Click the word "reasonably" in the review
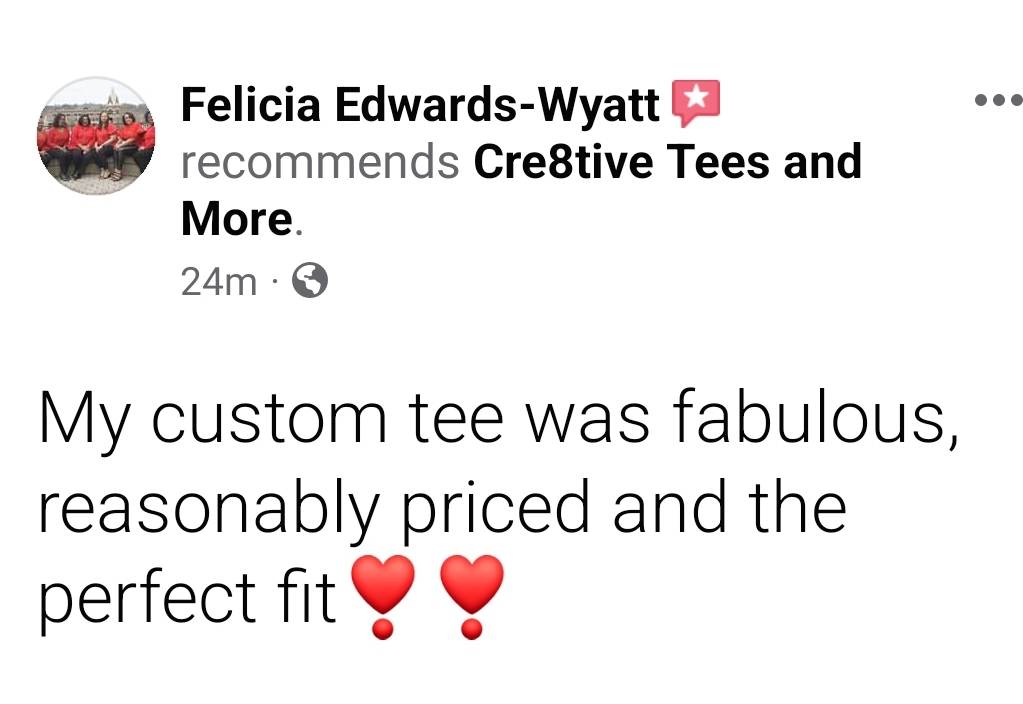 click(x=210, y=510)
